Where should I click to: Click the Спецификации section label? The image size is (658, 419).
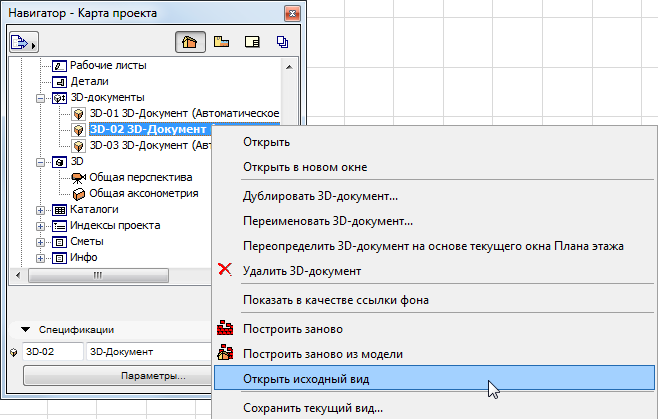[x=76, y=330]
